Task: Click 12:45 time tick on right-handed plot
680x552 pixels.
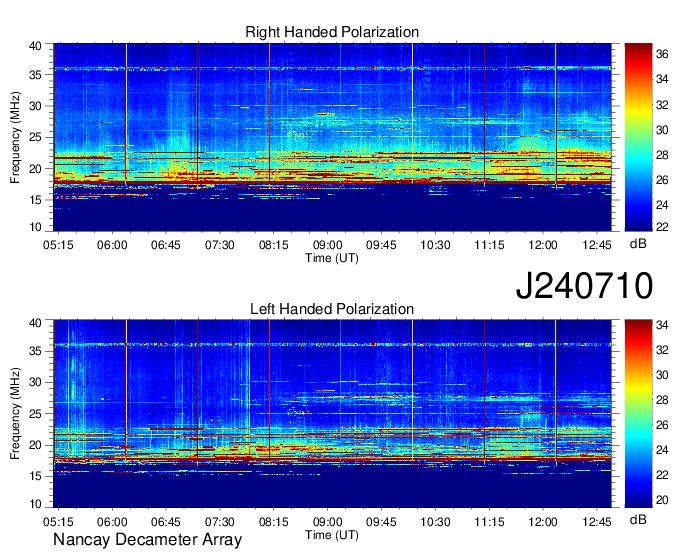Action: (x=597, y=245)
